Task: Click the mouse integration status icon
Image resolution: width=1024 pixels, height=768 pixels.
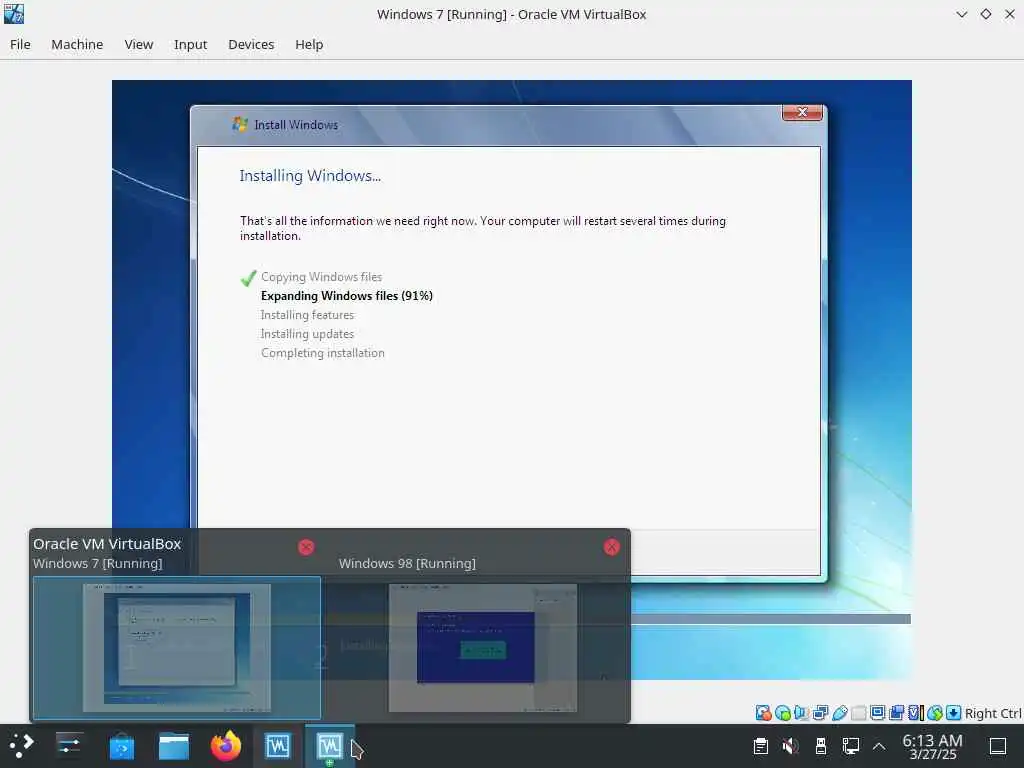Action: [x=935, y=713]
